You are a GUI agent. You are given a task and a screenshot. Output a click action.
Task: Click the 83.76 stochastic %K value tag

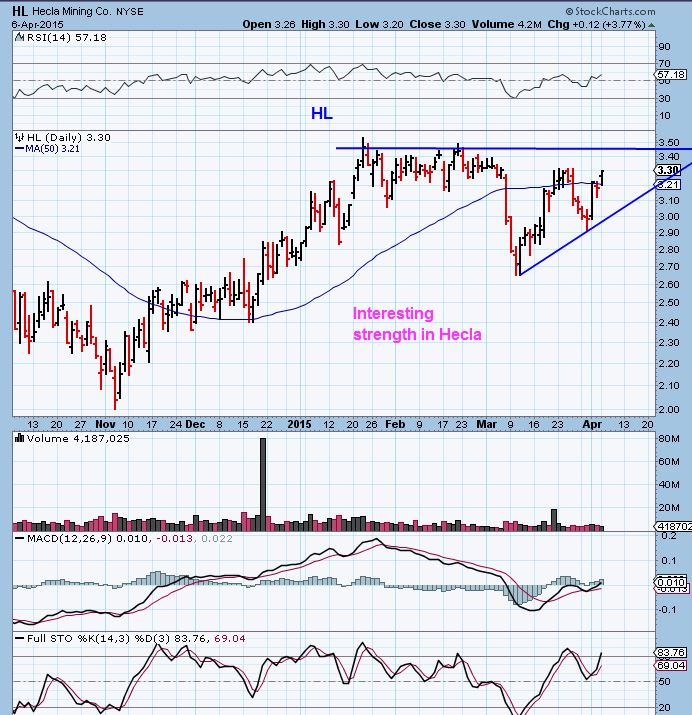(x=671, y=653)
